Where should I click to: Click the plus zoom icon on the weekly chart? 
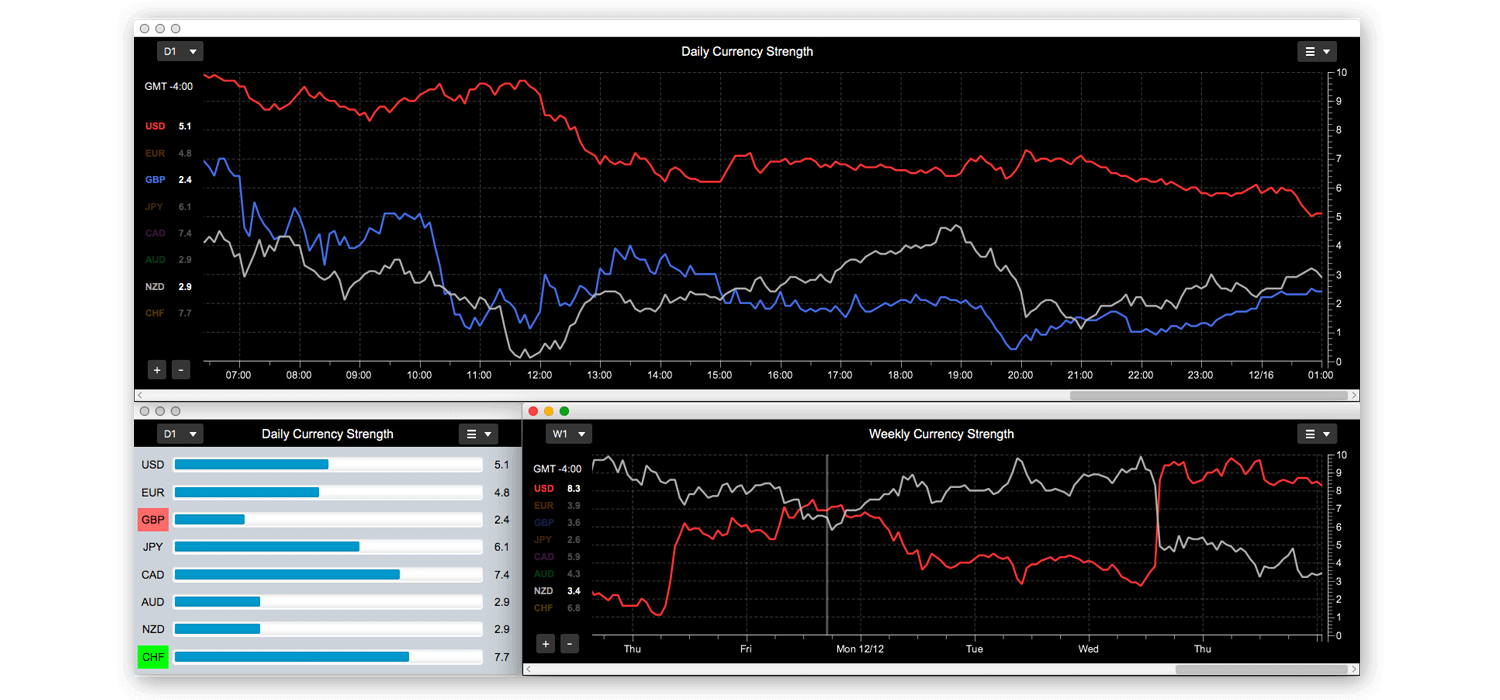pos(545,643)
